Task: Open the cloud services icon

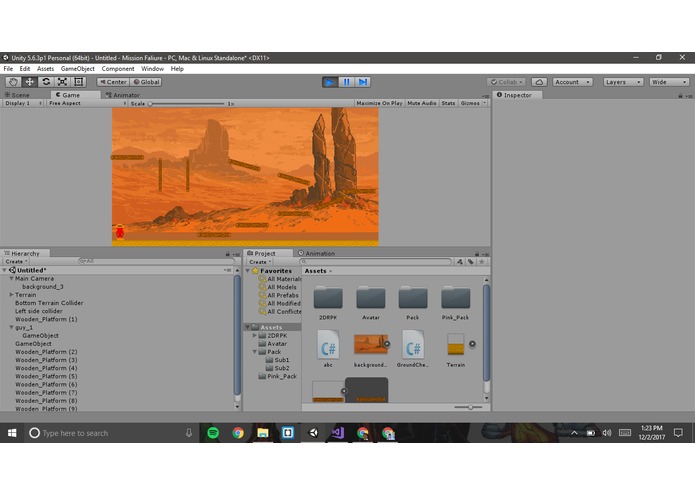Action: click(x=539, y=82)
